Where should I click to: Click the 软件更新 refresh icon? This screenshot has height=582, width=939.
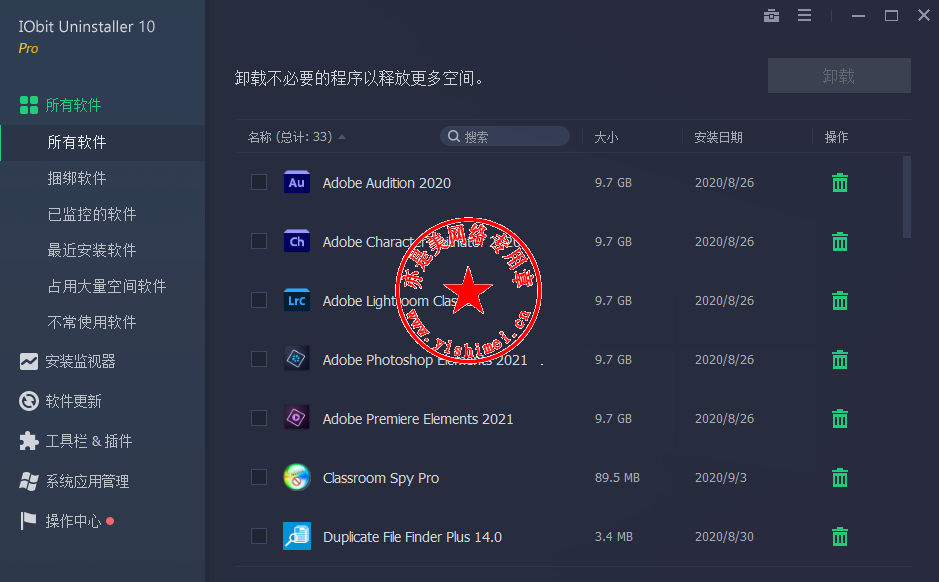pyautogui.click(x=29, y=401)
